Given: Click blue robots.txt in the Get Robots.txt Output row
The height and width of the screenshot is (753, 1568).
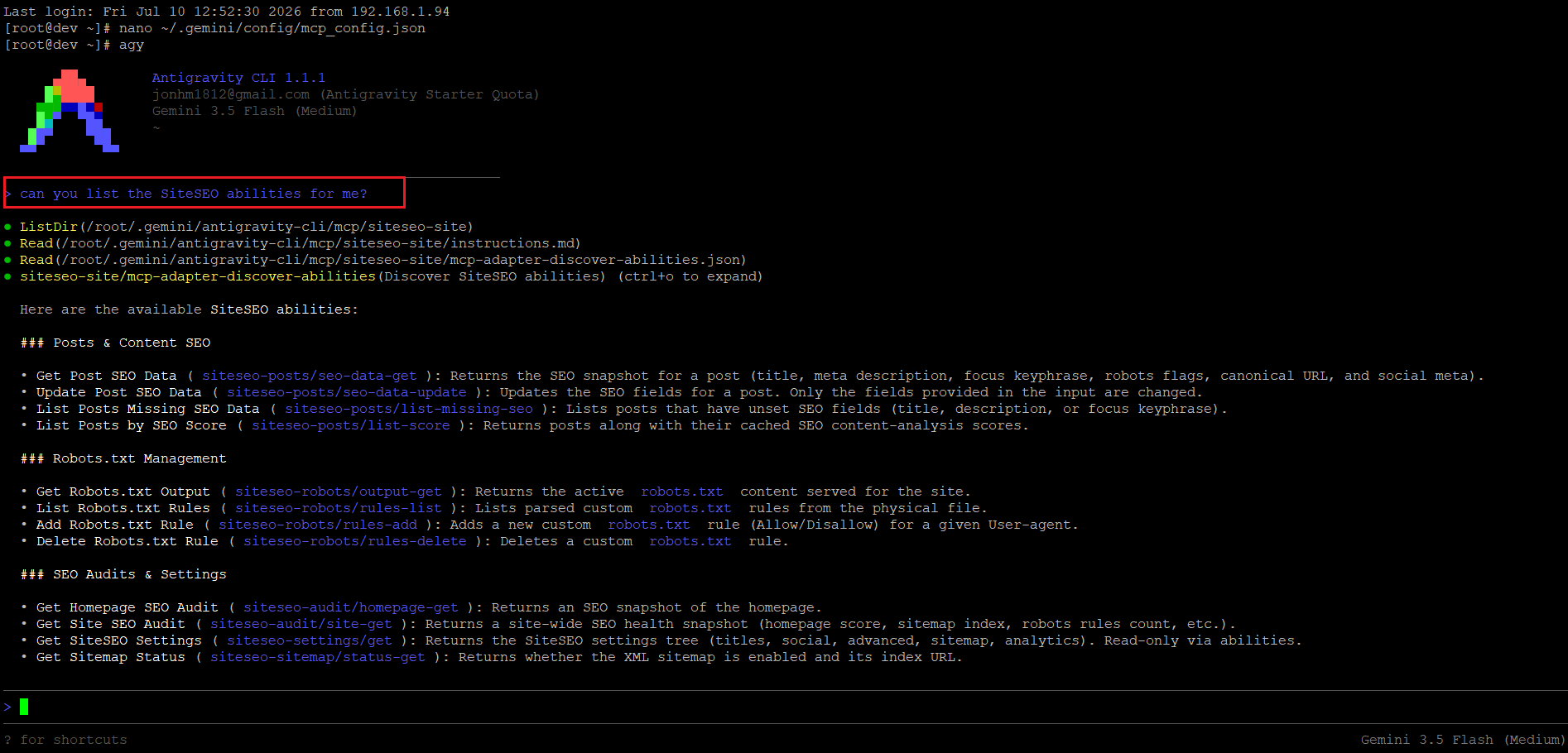Looking at the screenshot, I should pyautogui.click(x=682, y=492).
